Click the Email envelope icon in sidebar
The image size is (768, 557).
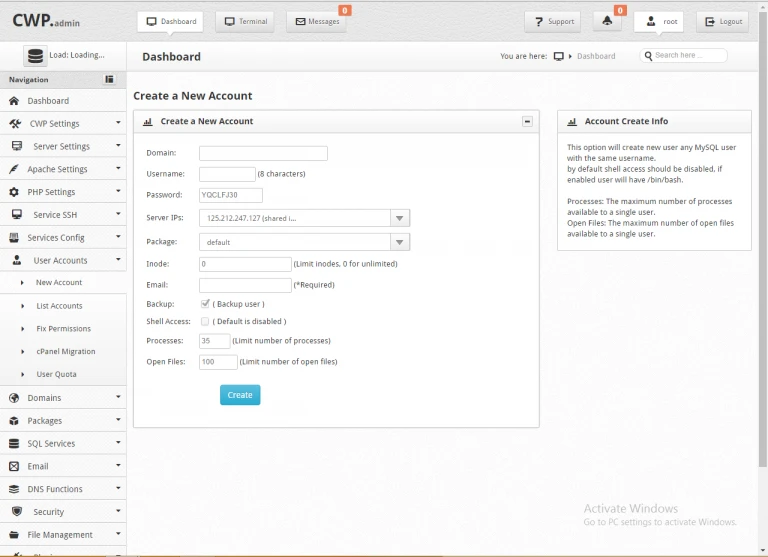click(x=14, y=466)
